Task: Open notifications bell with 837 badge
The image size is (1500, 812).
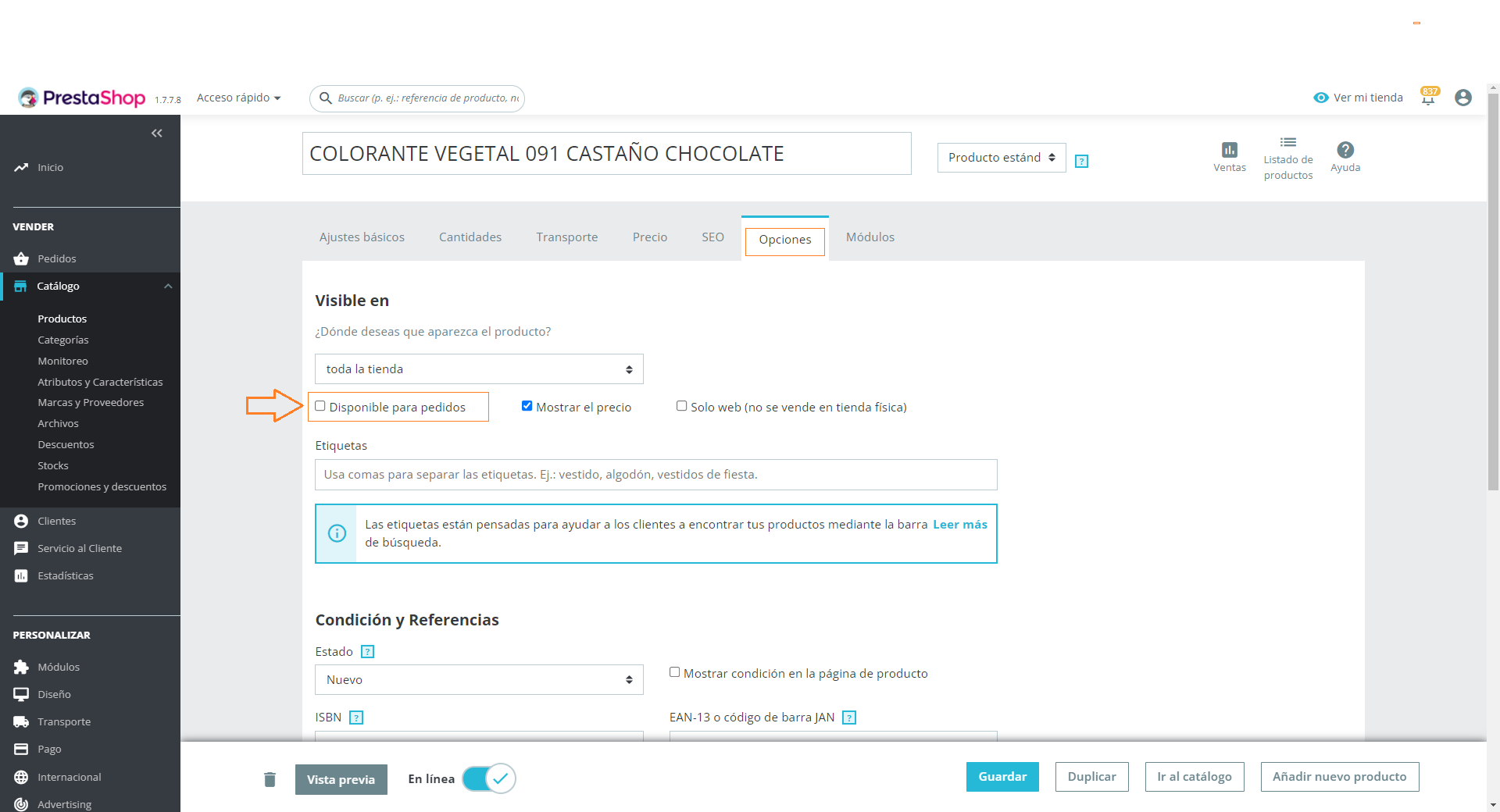Action: pos(1429,97)
